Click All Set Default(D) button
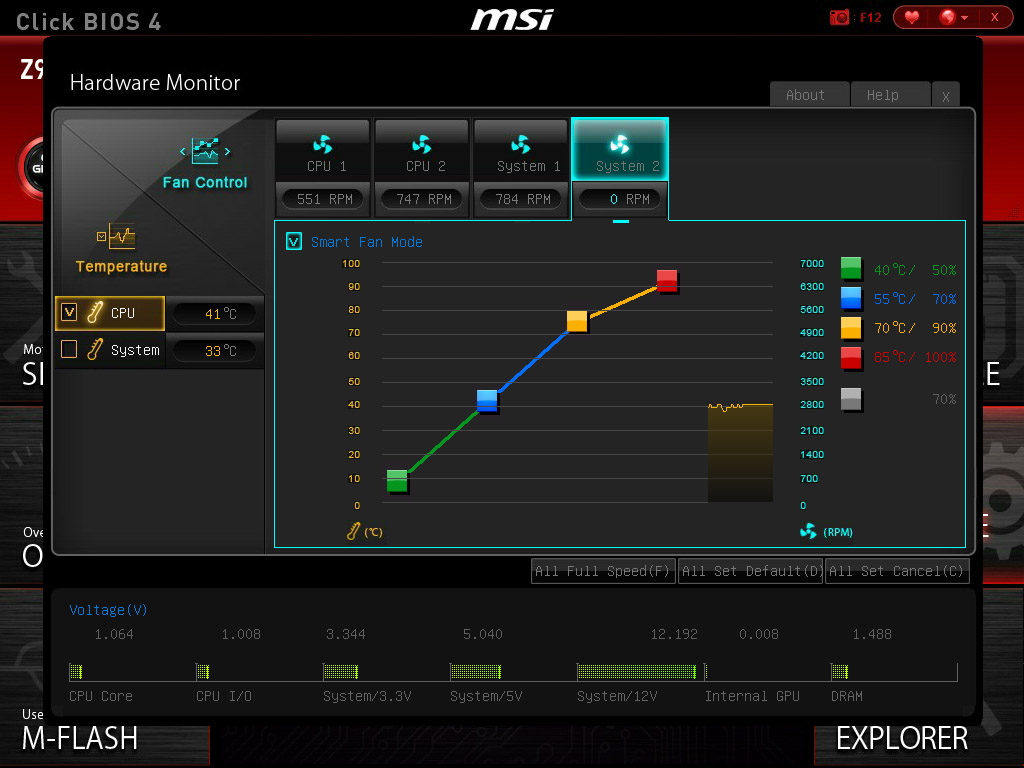Viewport: 1024px width, 768px height. tap(750, 571)
